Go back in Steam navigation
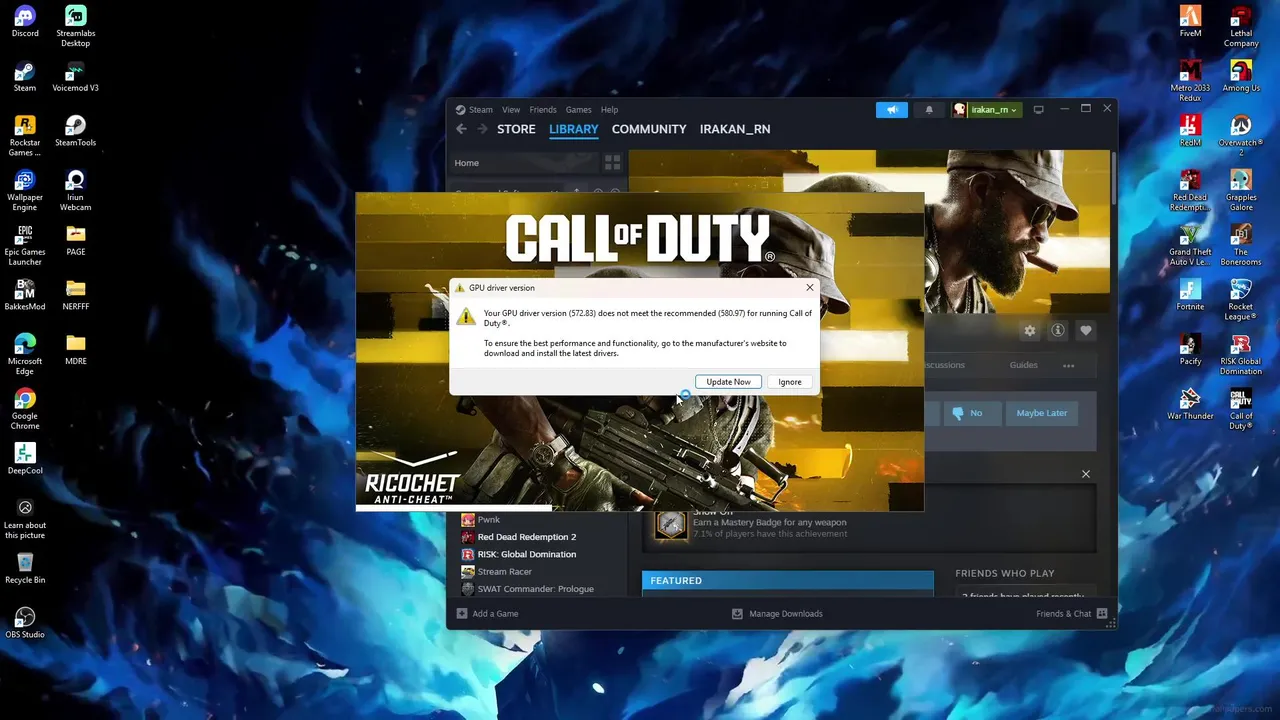The width and height of the screenshot is (1280, 720). [x=461, y=129]
